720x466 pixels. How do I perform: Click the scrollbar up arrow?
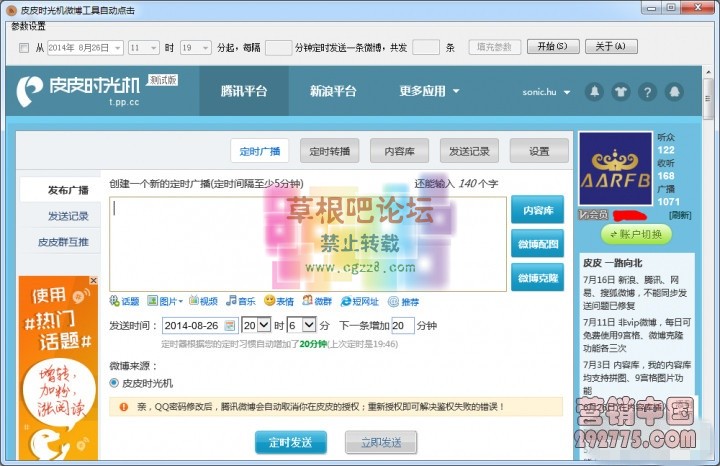[x=708, y=72]
